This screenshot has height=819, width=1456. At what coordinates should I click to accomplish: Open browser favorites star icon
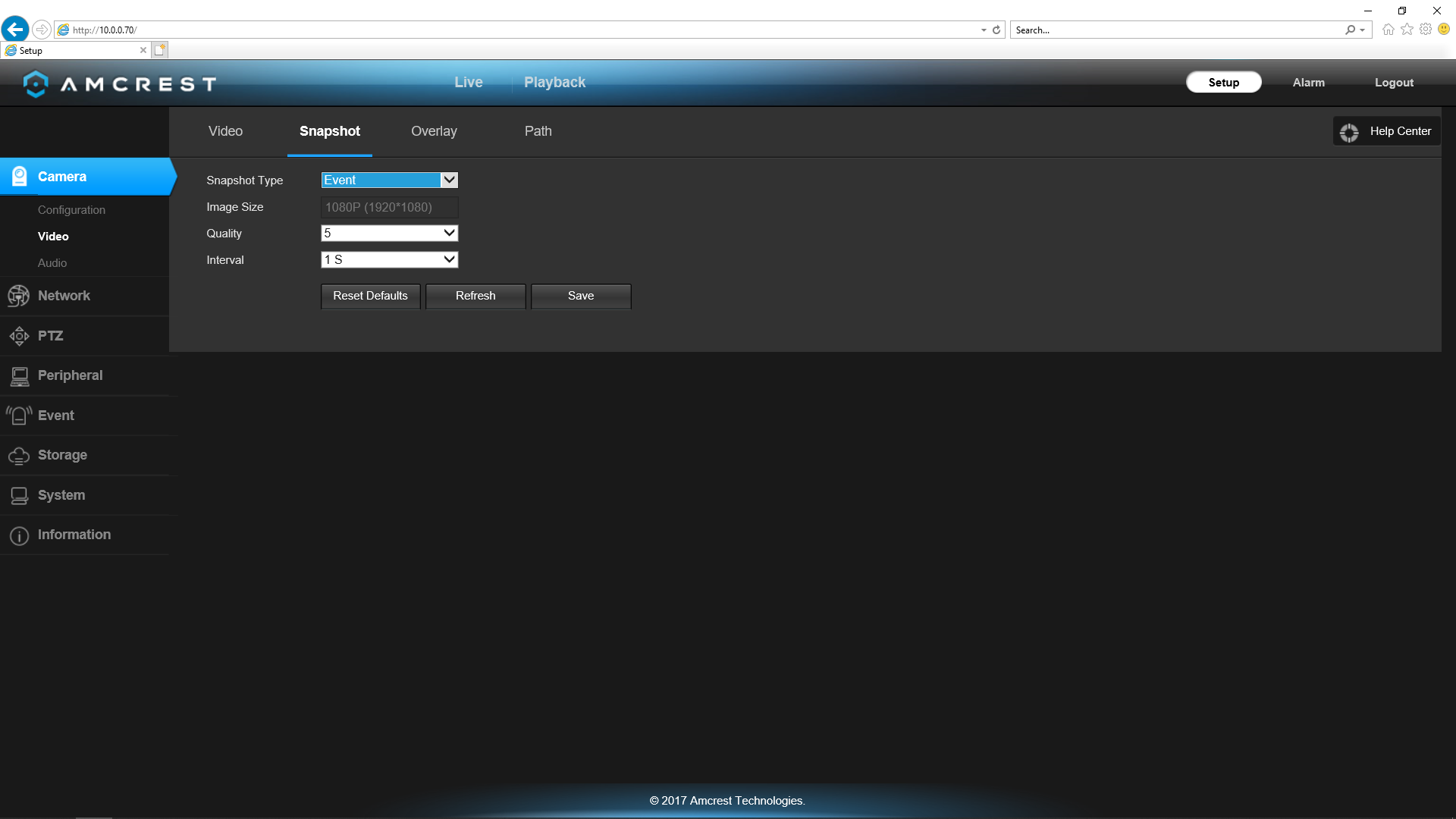point(1407,30)
